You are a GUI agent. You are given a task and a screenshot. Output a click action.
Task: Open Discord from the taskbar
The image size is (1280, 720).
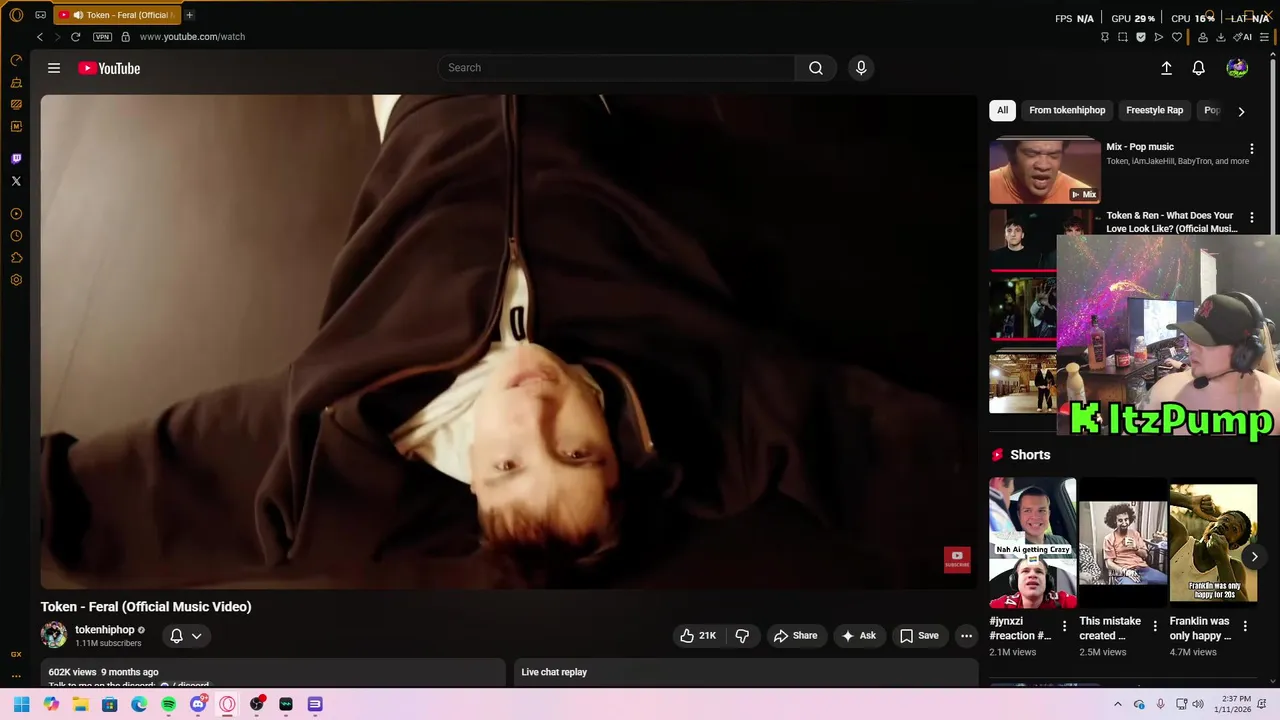(x=198, y=704)
